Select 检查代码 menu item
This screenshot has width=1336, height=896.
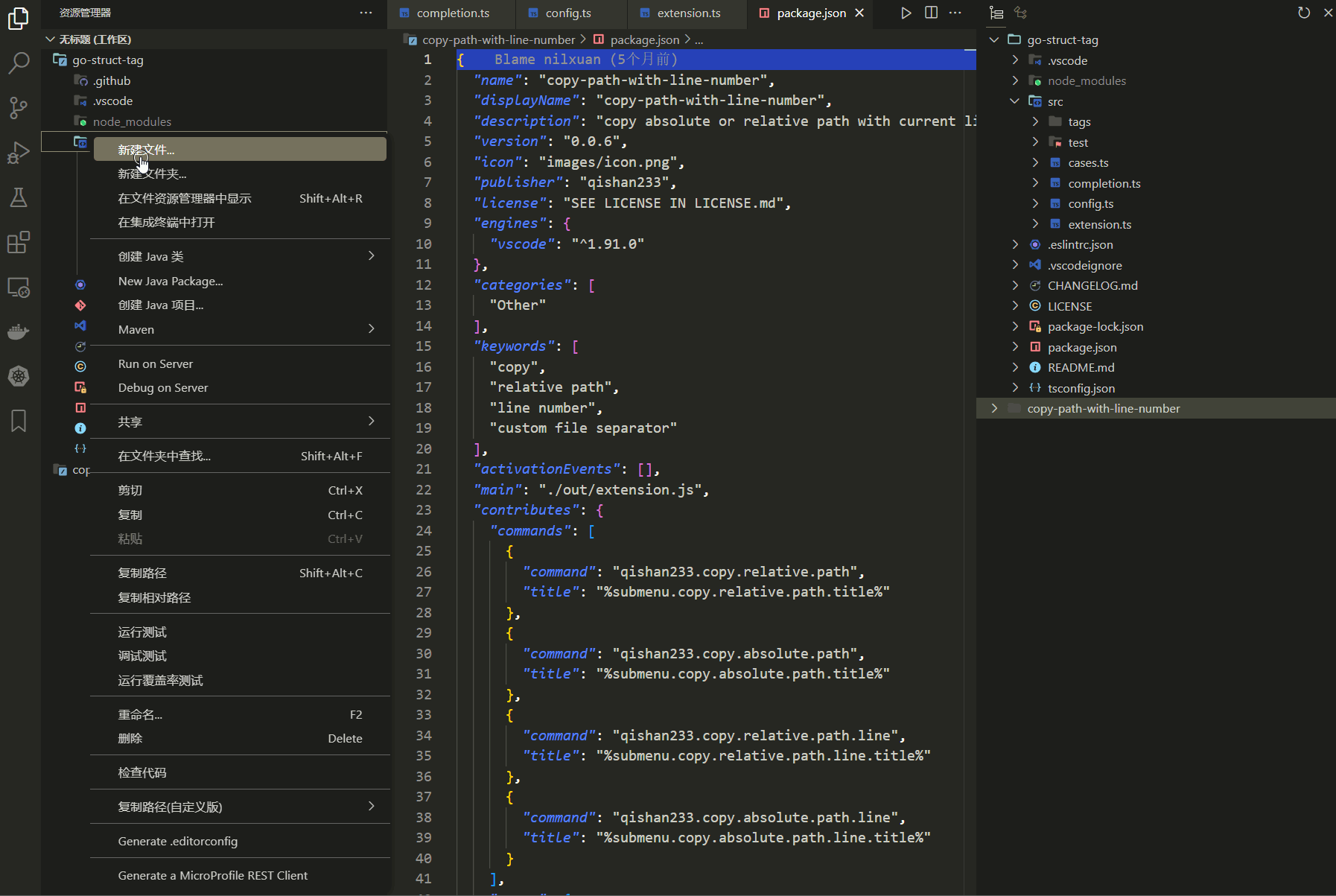pyautogui.click(x=240, y=772)
